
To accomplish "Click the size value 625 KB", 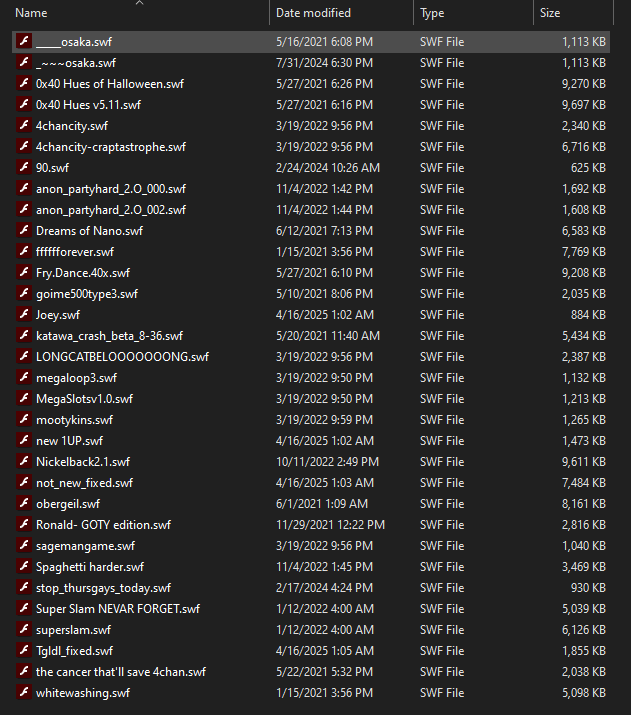I will pos(588,167).
